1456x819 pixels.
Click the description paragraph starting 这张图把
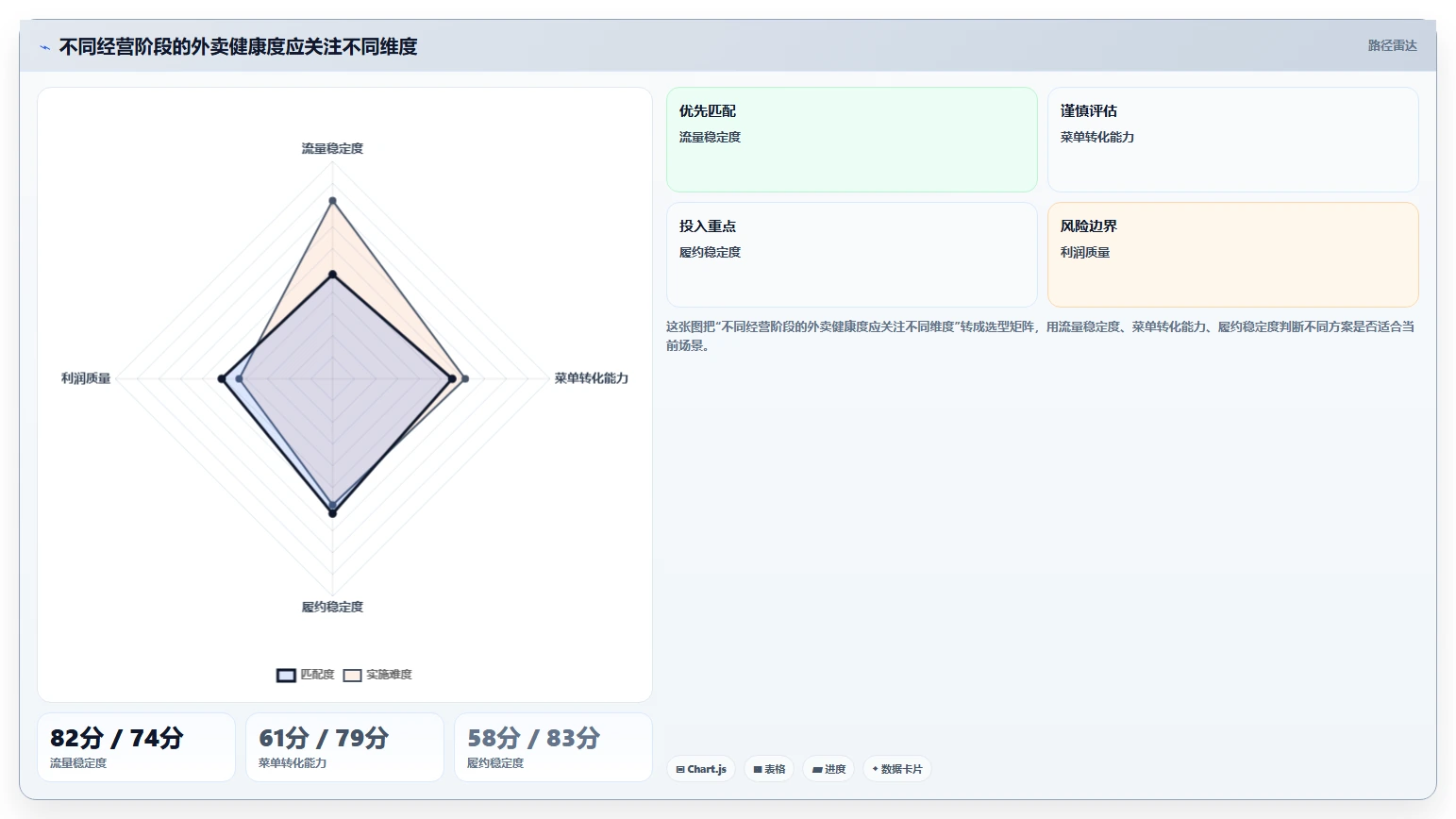[1041, 336]
